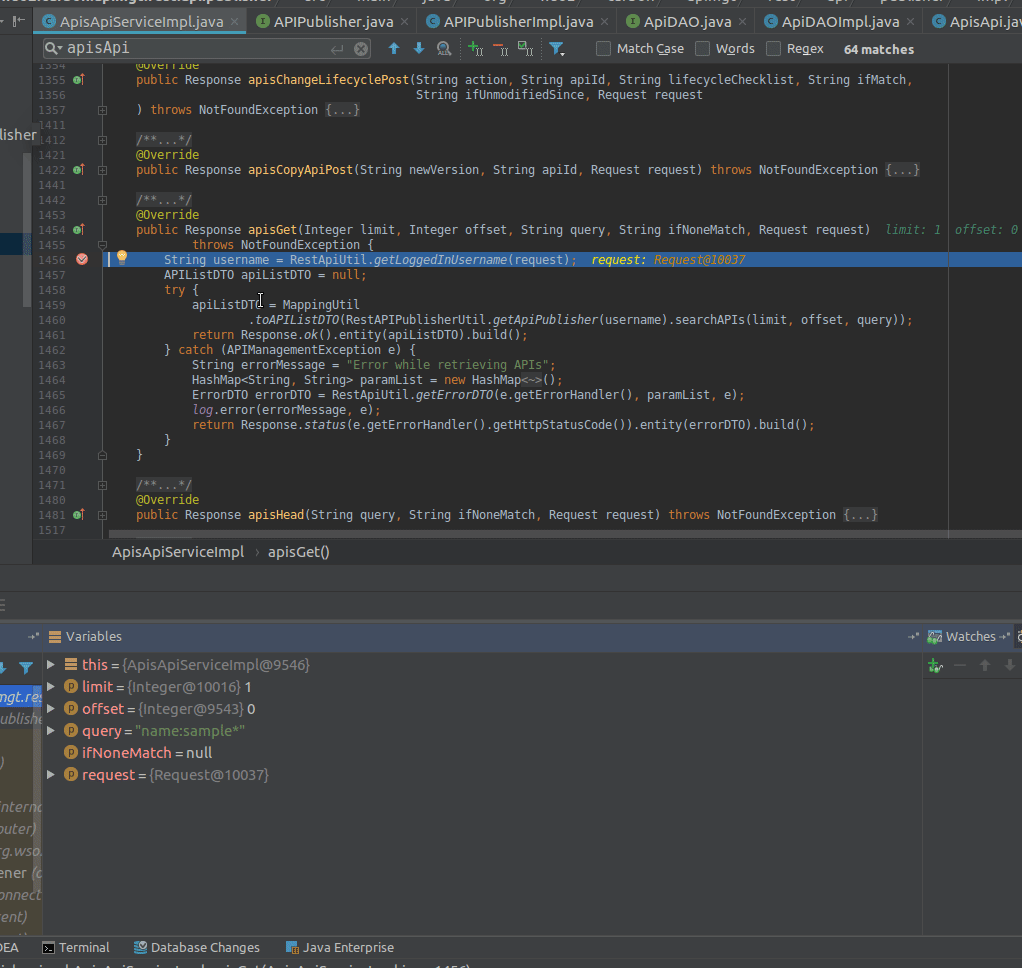The width and height of the screenshot is (1022, 968).
Task: Click override gutter icon on line 1481
Action: [78, 514]
